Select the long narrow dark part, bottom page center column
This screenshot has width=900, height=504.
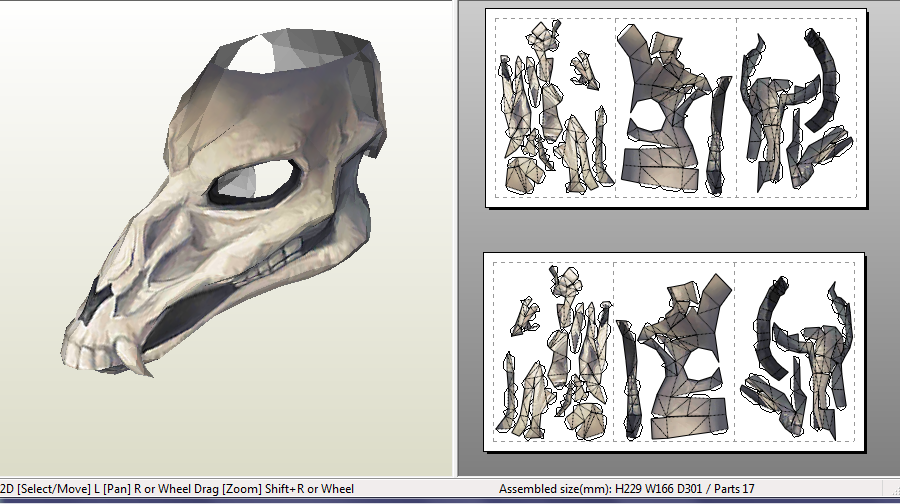click(x=629, y=380)
